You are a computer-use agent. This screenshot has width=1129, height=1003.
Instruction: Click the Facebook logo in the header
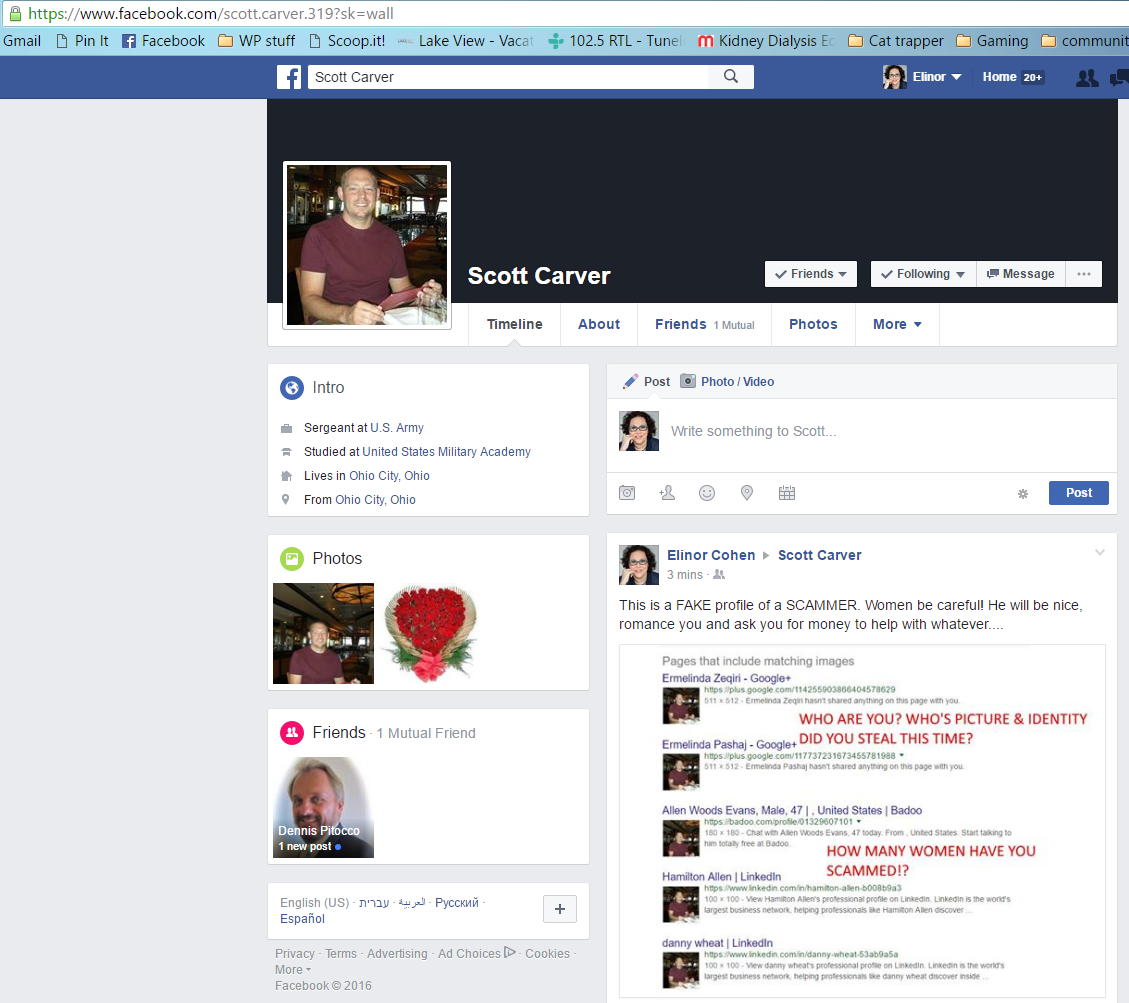click(289, 77)
